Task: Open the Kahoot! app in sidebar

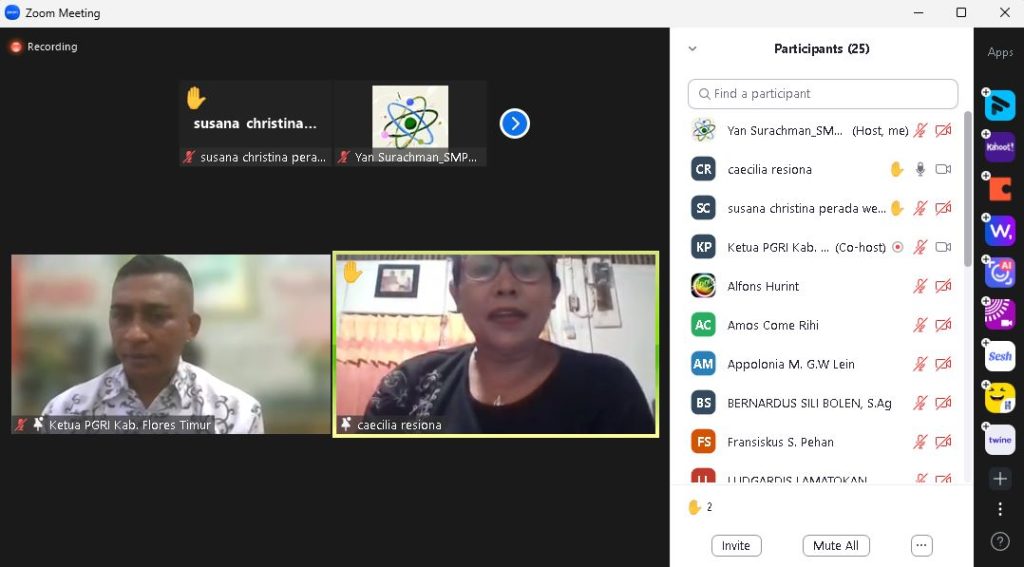Action: (1000, 147)
